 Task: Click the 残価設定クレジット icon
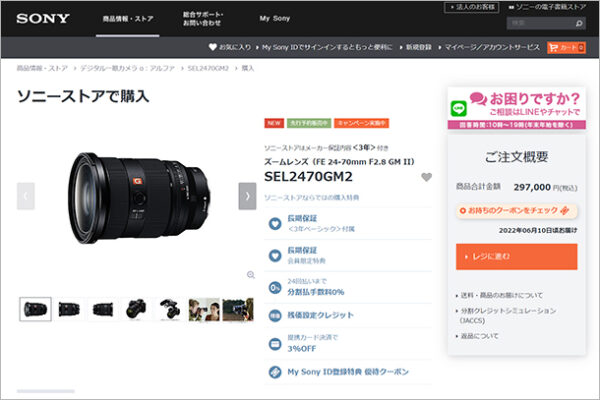275,315
